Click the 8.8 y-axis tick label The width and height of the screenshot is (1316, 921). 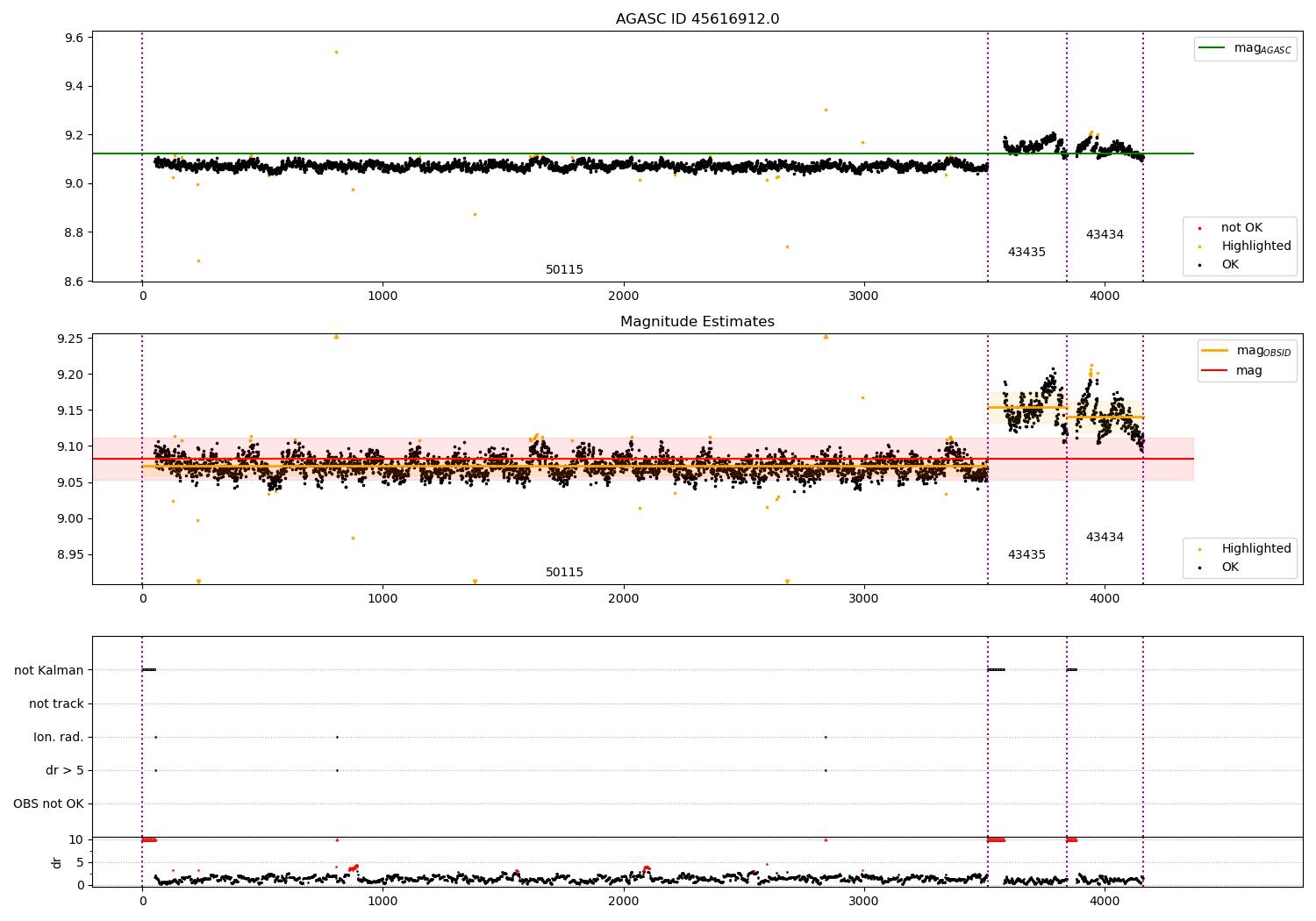point(75,233)
